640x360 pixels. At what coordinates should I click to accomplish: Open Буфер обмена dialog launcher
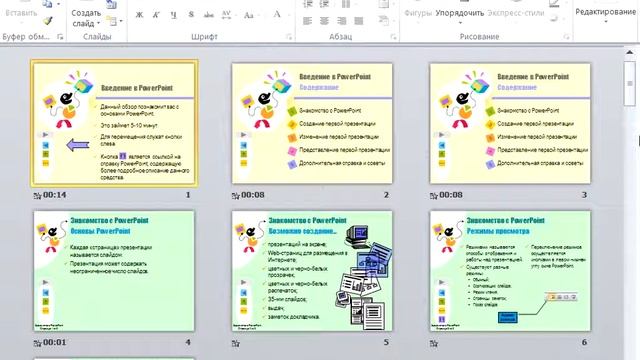click(x=60, y=37)
